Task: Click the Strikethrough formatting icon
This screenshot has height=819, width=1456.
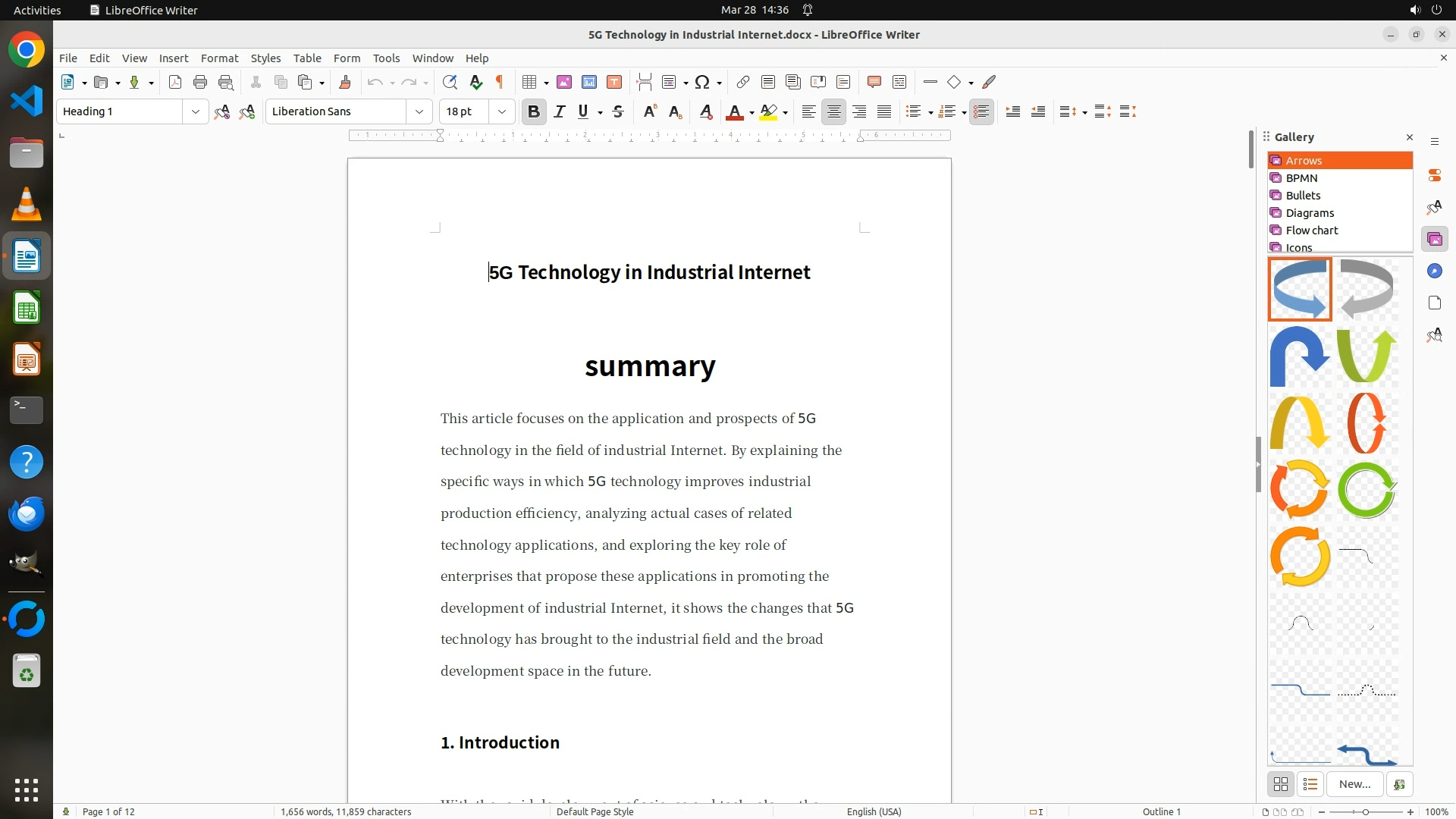Action: 618,111
